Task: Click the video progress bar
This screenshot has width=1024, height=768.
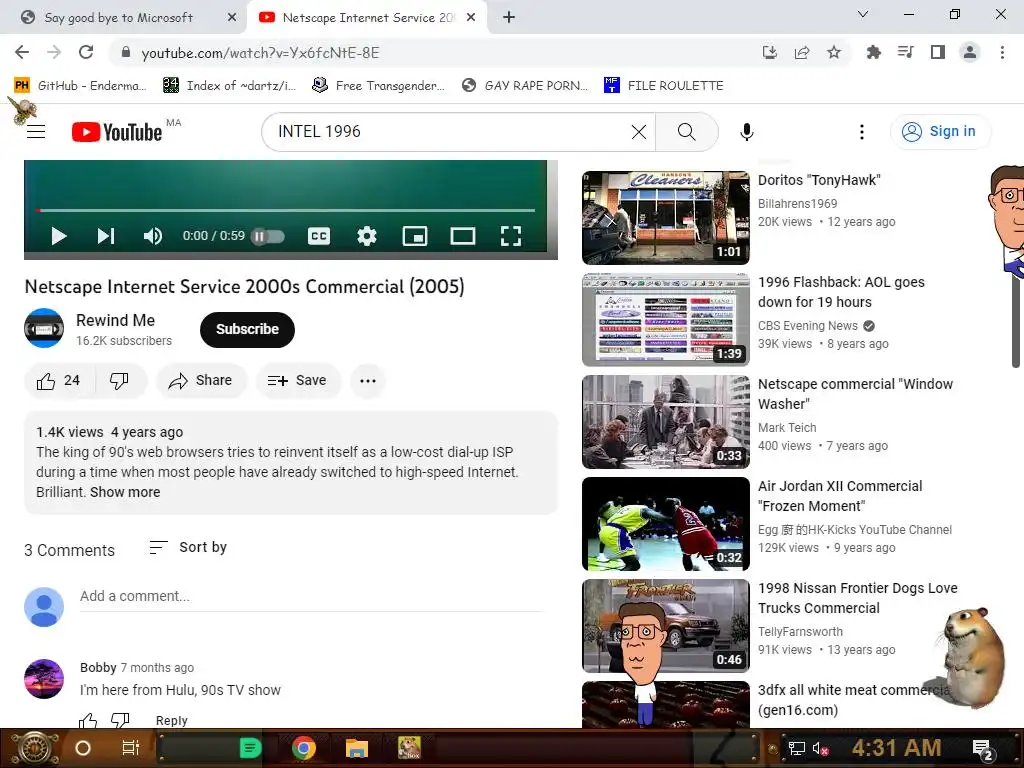Action: 285,210
